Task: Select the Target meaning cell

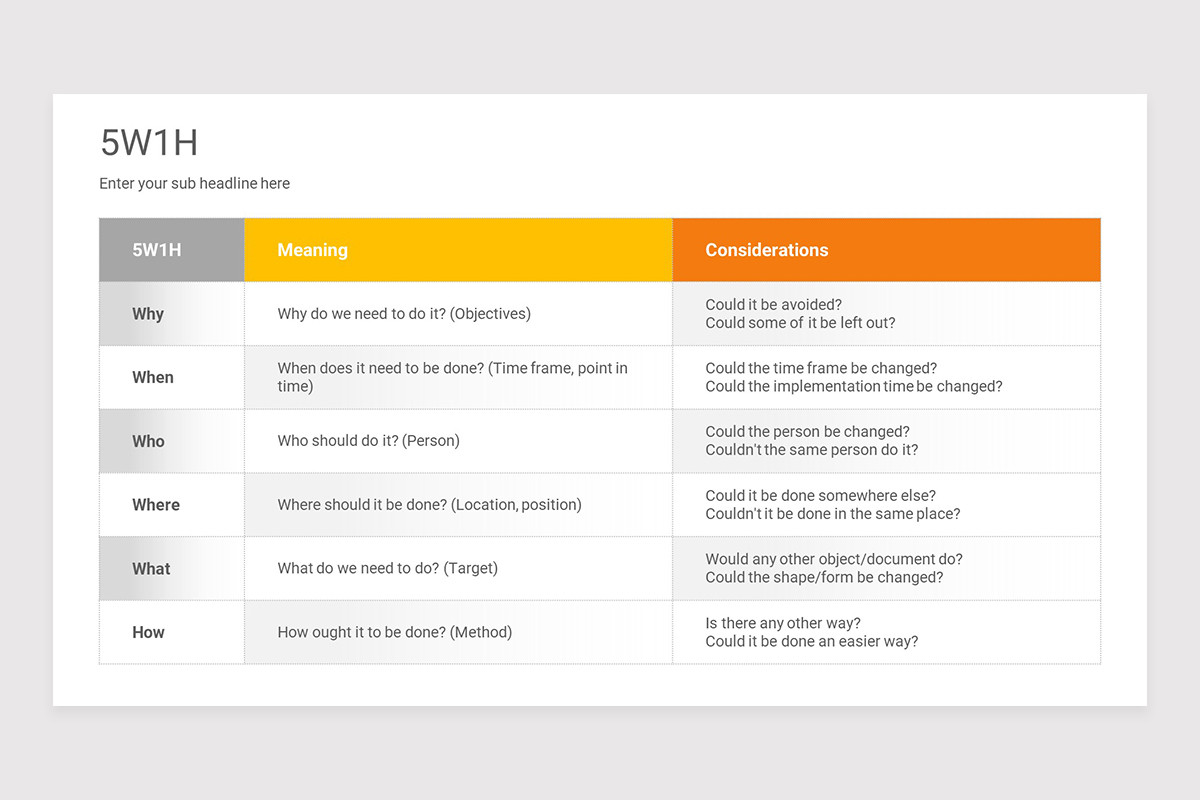Action: (x=458, y=569)
